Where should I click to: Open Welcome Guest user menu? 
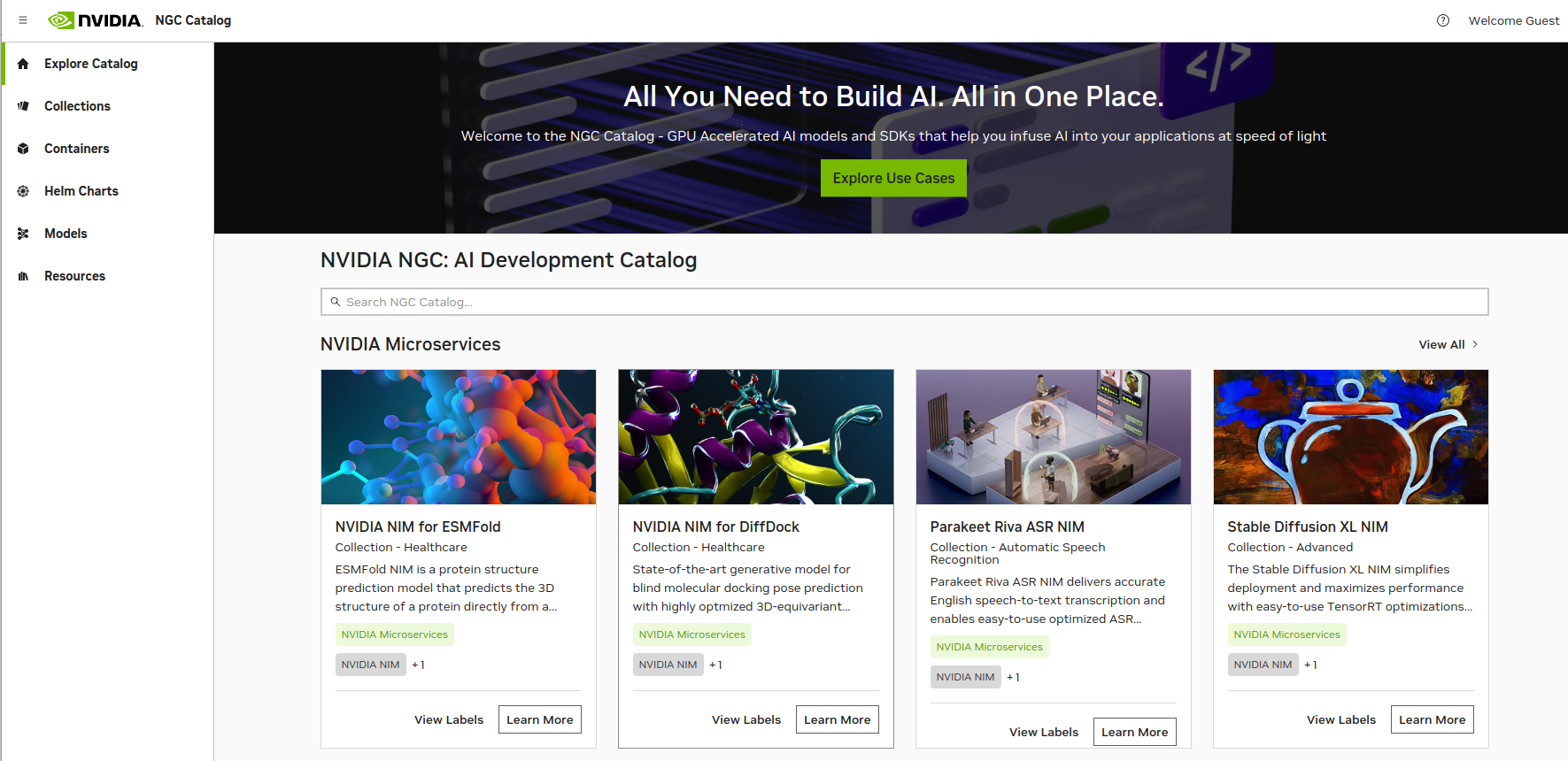click(x=1513, y=20)
